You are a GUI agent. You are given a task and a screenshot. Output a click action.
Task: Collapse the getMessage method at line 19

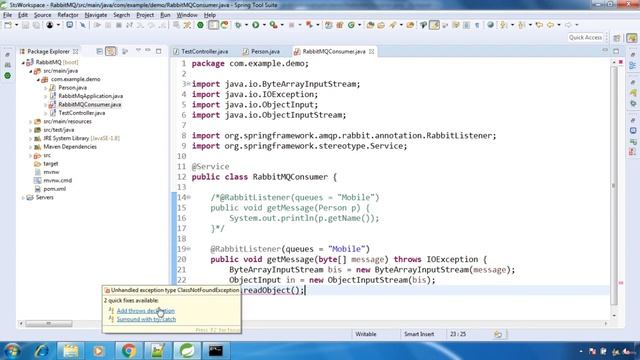point(188,249)
